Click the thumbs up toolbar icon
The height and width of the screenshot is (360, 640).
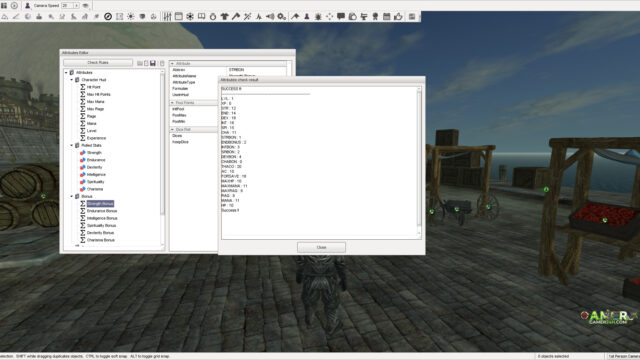[x=398, y=16]
